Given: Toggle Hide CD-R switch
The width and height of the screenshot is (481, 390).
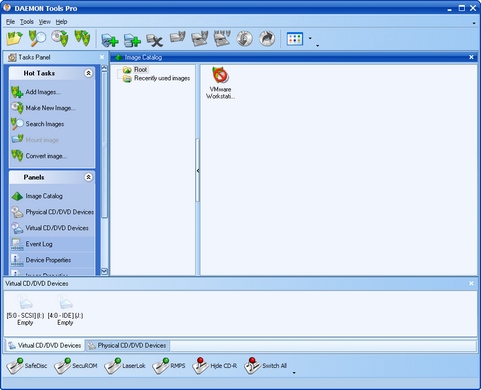Looking at the screenshot, I should tap(215, 366).
